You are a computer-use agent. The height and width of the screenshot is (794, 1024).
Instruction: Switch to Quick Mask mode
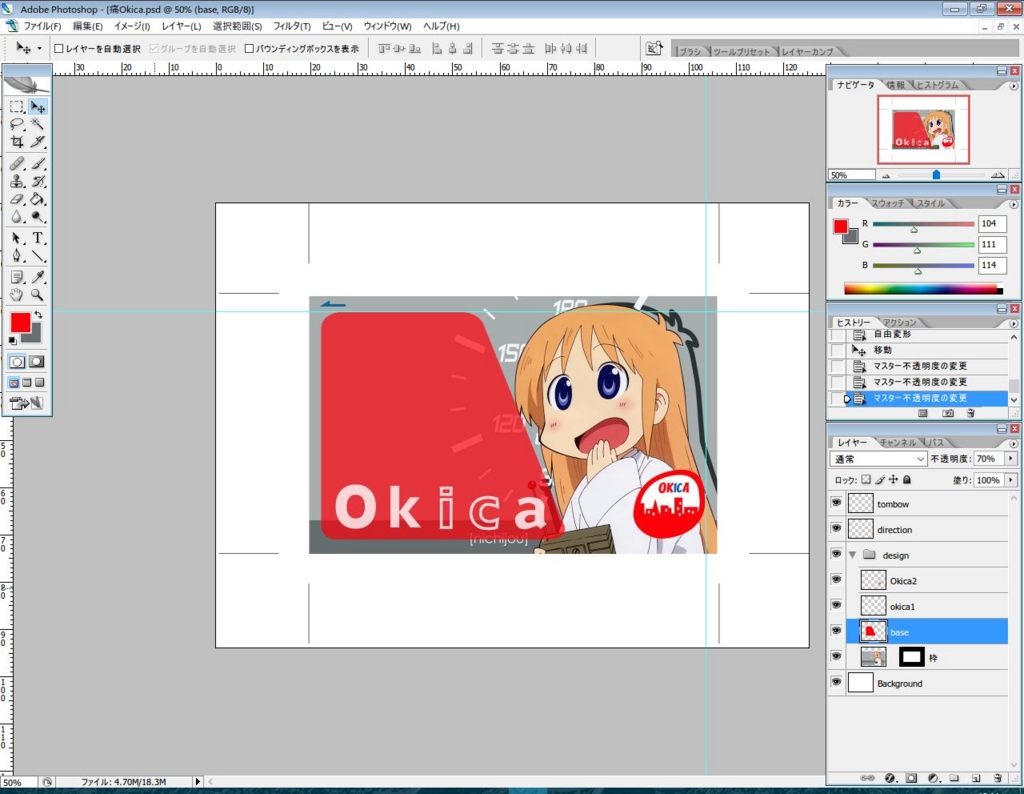pos(37,361)
